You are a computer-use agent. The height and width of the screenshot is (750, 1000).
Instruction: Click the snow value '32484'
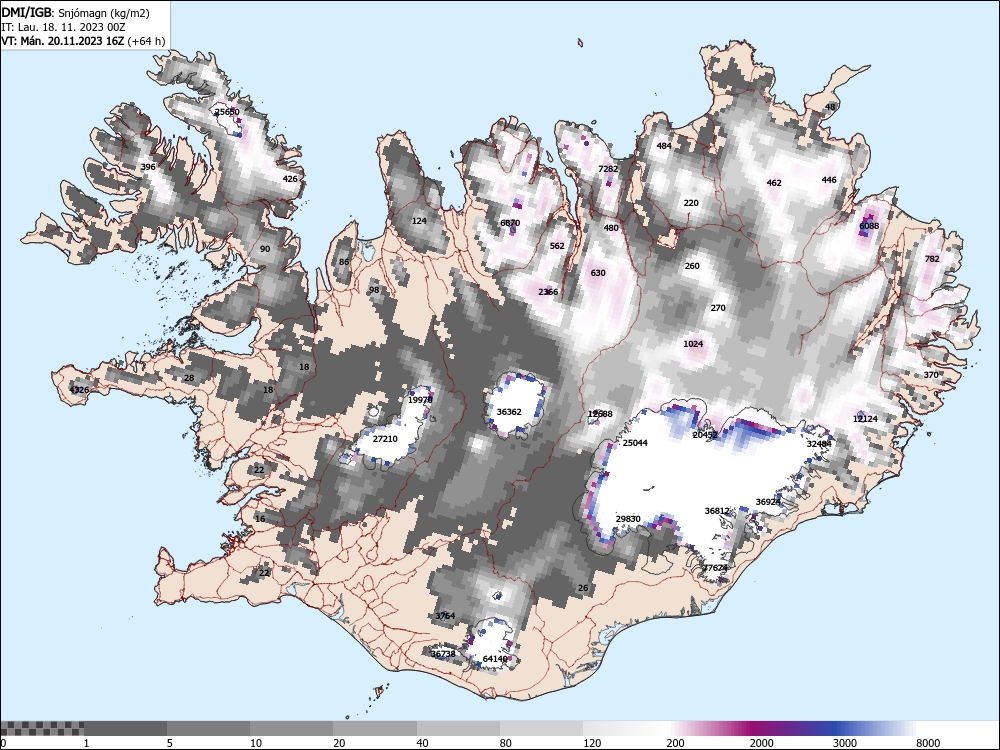coord(819,444)
